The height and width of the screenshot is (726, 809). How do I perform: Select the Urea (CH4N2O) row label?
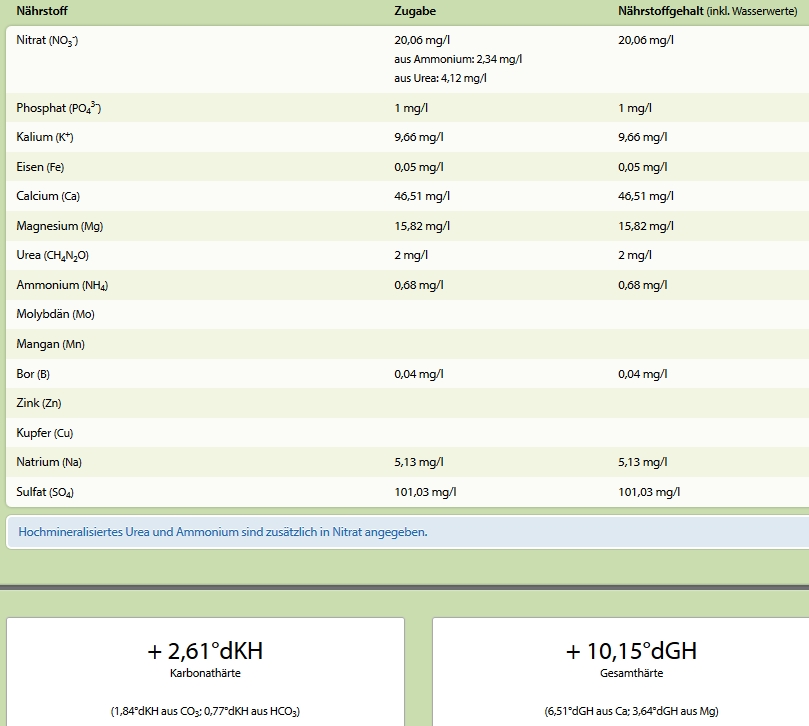53,255
